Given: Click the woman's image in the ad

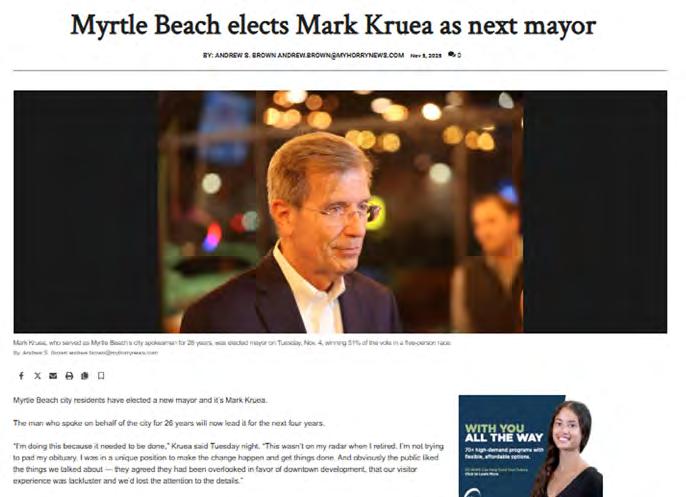Looking at the screenshot, I should (x=567, y=448).
